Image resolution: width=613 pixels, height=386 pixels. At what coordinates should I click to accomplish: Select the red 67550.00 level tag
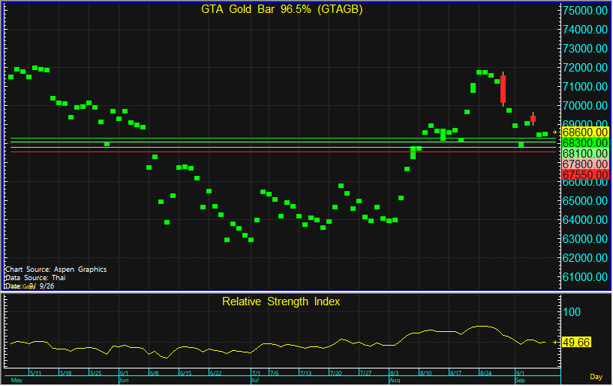click(585, 174)
